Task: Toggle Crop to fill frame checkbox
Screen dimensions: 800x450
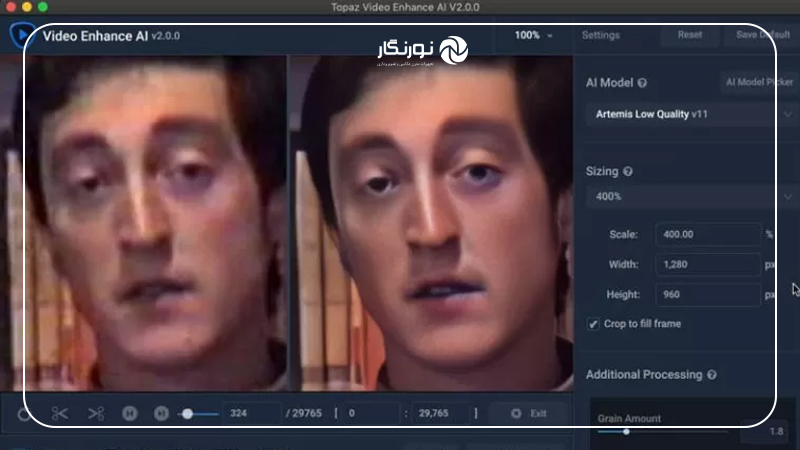Action: pyautogui.click(x=593, y=324)
